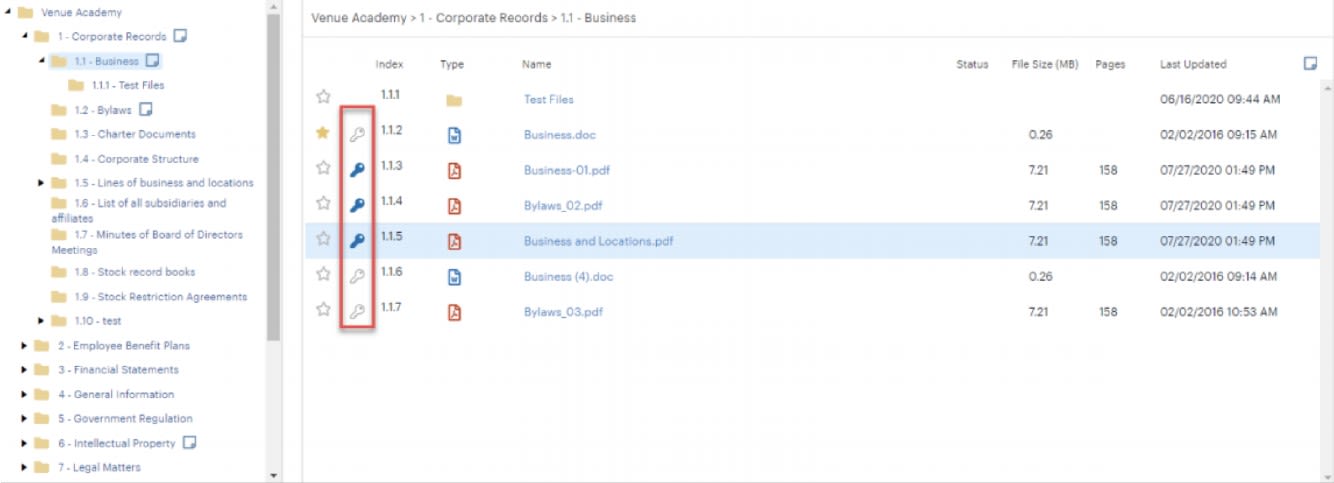
Task: Star Bylaws_02.pdf as favorite
Action: pyautogui.click(x=323, y=203)
